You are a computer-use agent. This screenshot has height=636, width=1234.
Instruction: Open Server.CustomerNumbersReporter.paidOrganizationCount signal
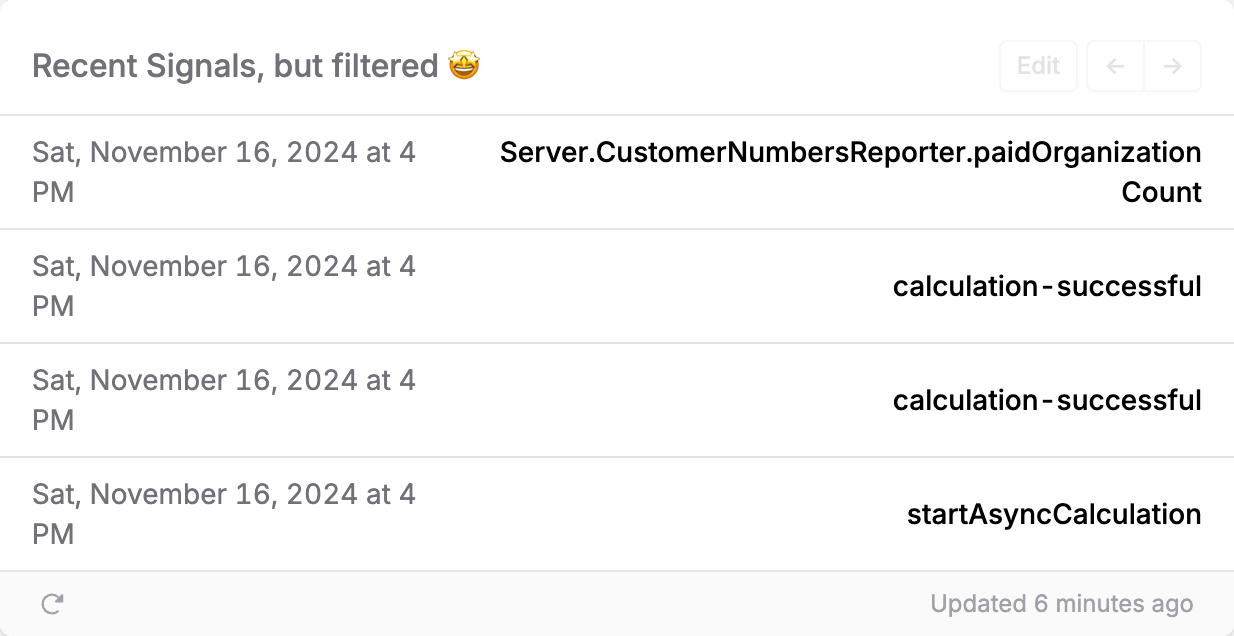[850, 153]
